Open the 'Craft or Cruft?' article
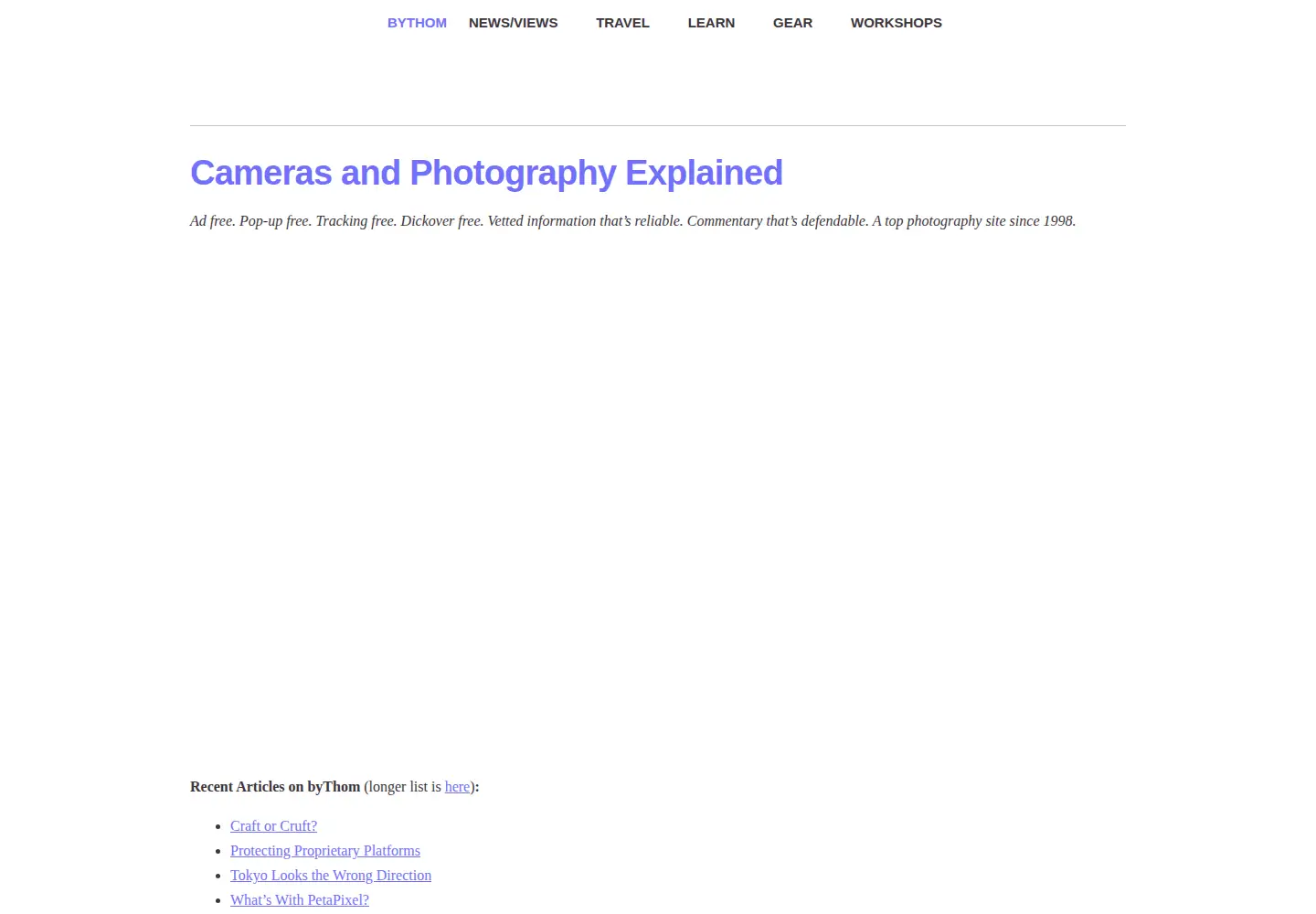This screenshot has height=914, width=1316. [x=273, y=826]
